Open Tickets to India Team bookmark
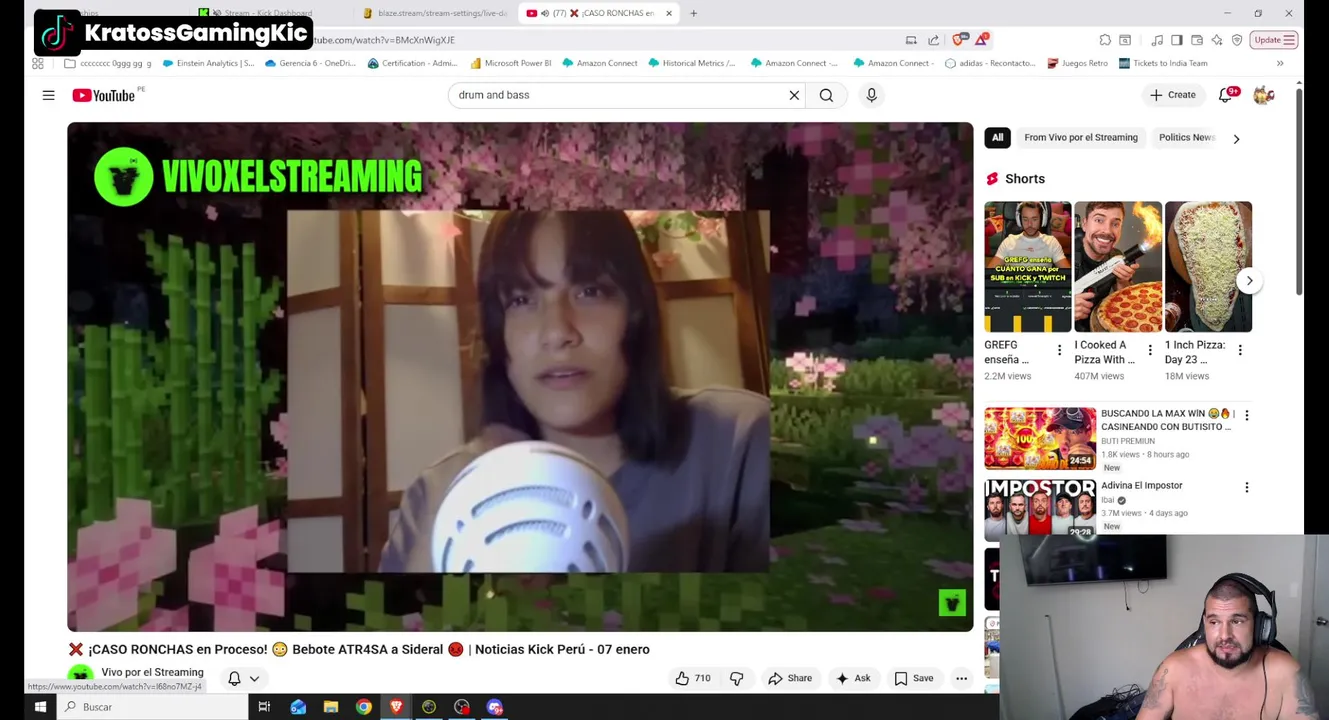Viewport: 1329px width, 720px height. tap(1163, 63)
